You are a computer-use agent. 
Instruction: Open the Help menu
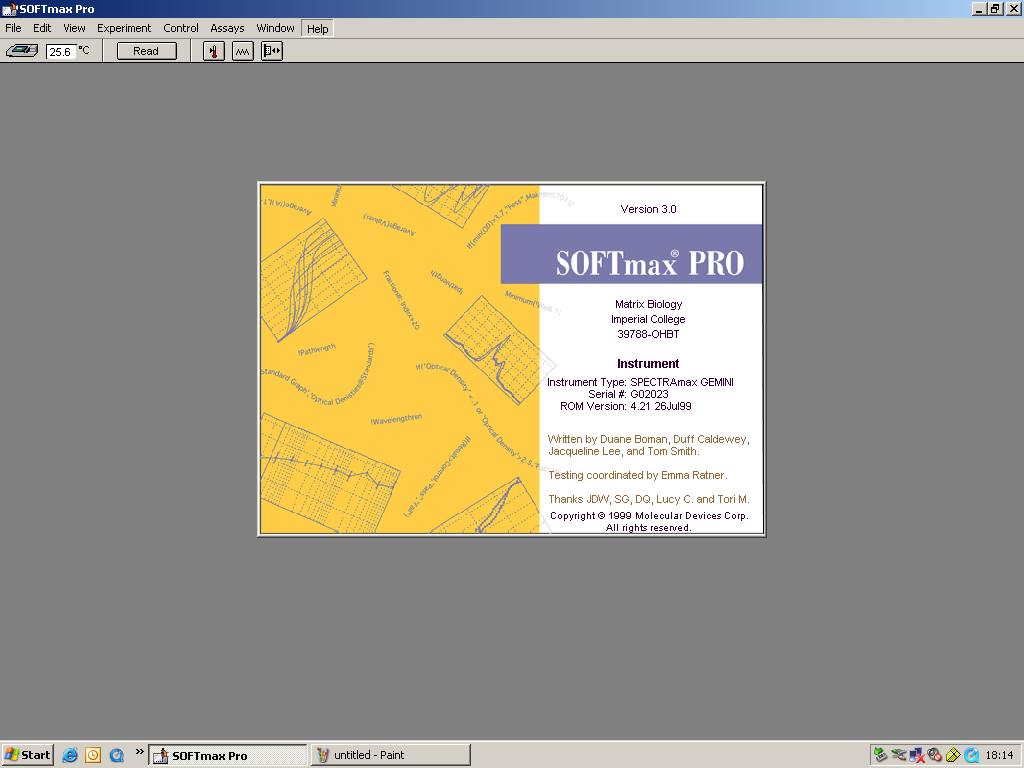[317, 29]
